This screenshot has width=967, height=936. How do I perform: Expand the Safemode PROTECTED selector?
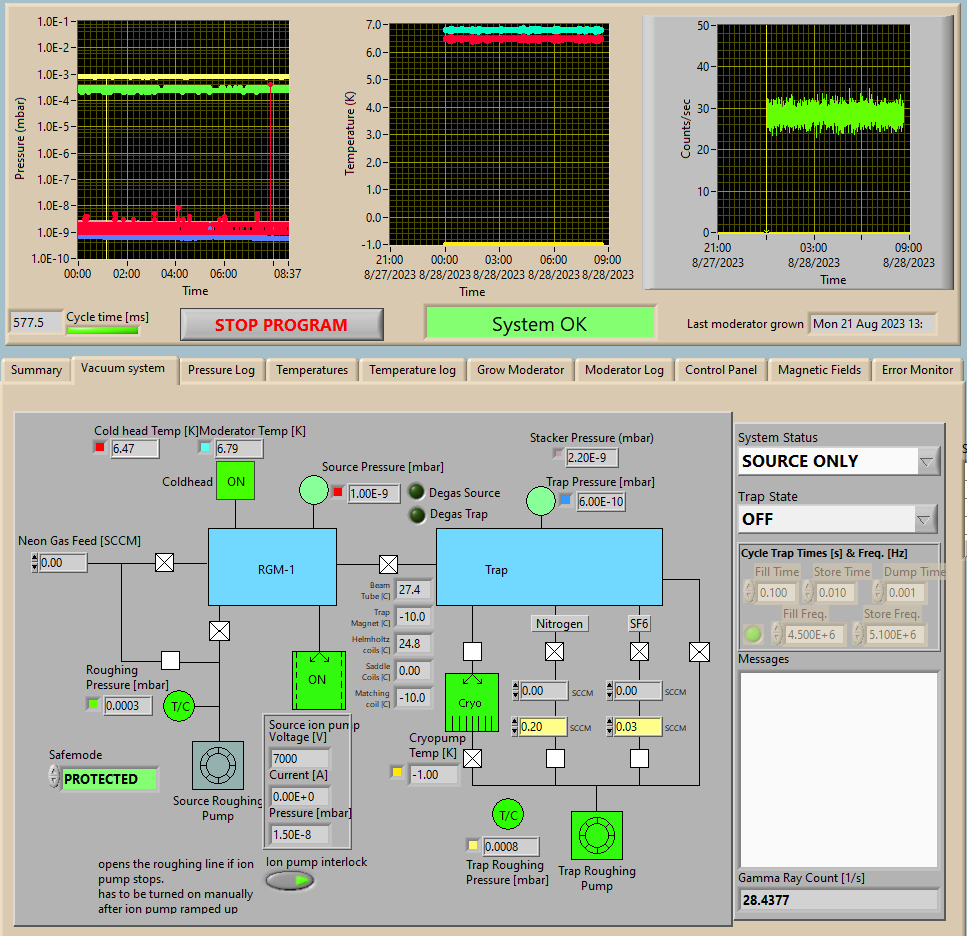(x=55, y=778)
